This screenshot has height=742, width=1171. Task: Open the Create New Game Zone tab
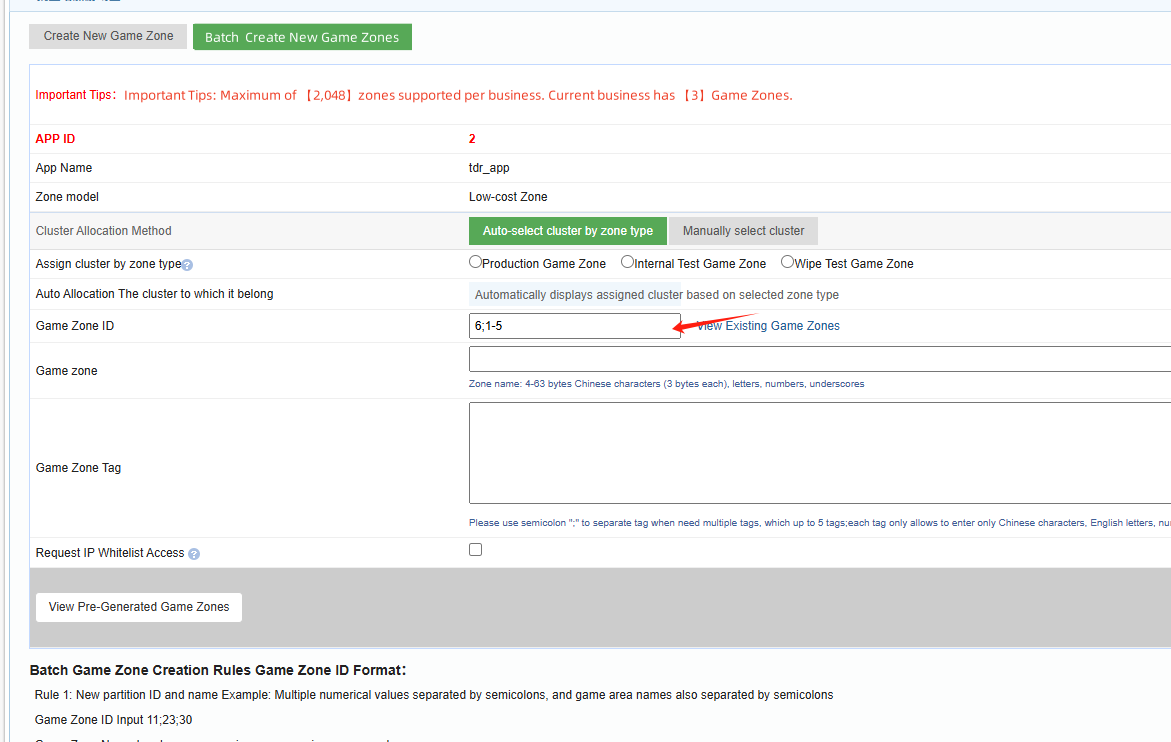click(107, 35)
